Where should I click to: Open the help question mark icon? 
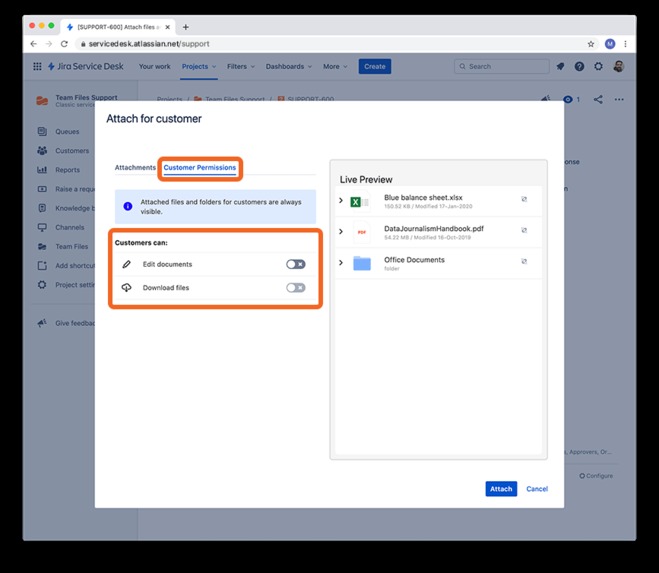(579, 66)
